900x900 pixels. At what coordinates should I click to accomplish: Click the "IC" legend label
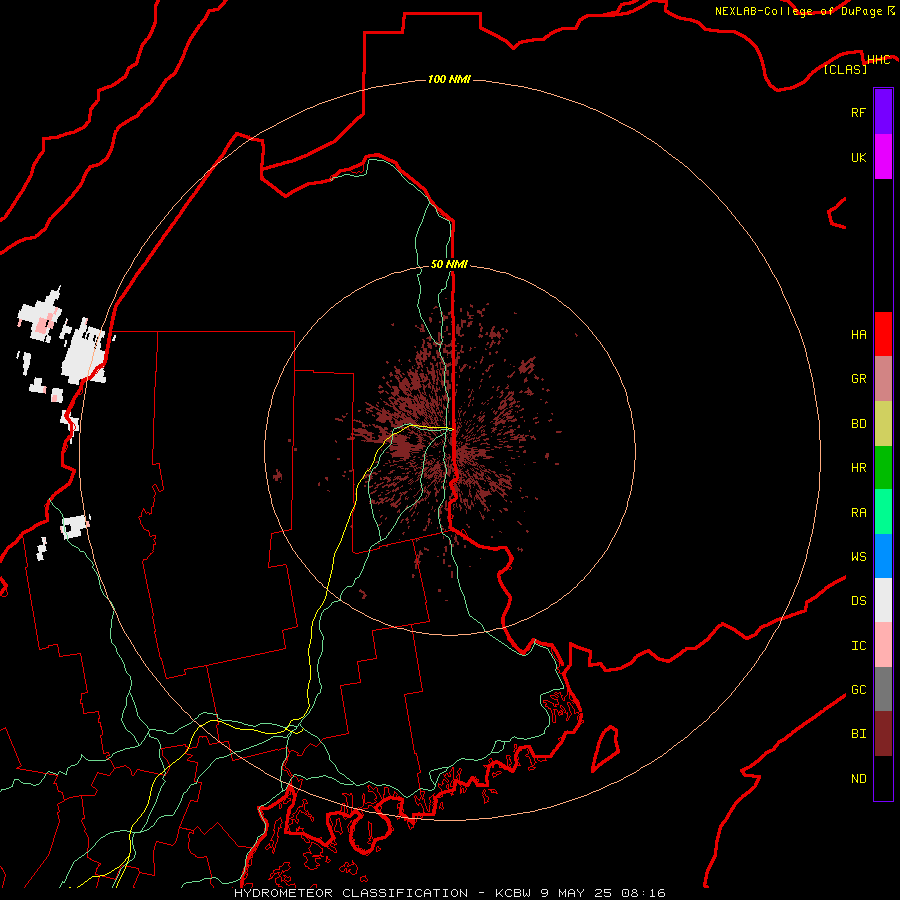(x=858, y=646)
